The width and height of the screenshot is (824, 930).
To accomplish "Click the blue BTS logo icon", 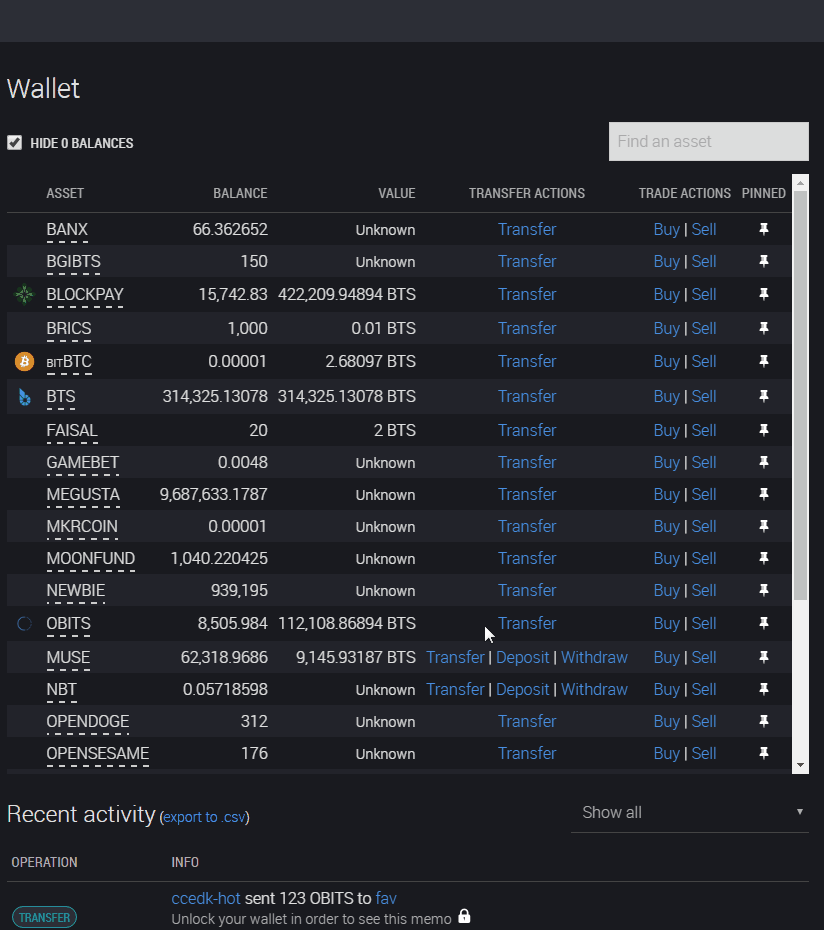I will point(24,396).
